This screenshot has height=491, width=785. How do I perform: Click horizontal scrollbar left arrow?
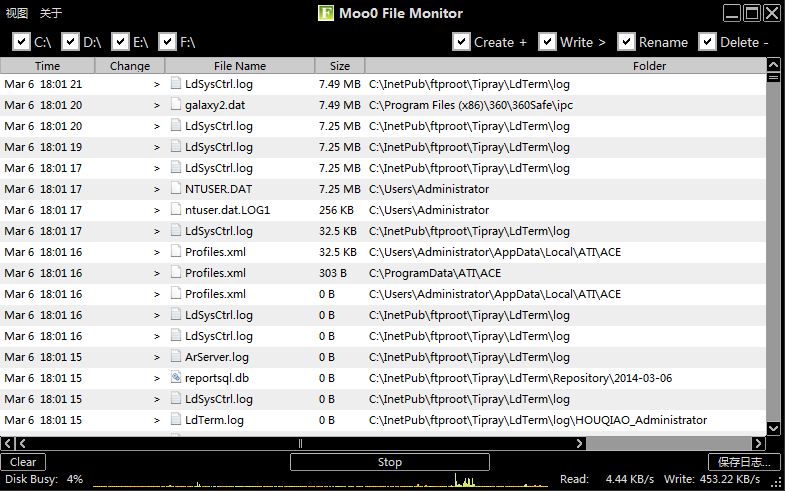pos(23,443)
